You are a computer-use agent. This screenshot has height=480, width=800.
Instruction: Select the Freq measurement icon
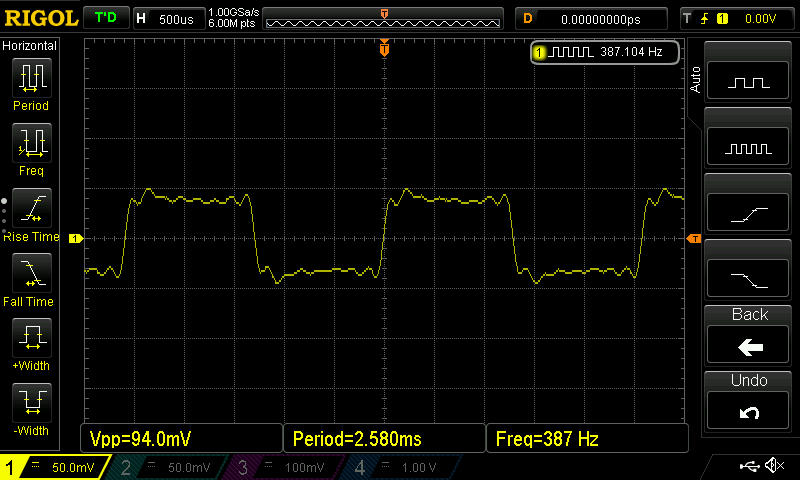[32, 143]
